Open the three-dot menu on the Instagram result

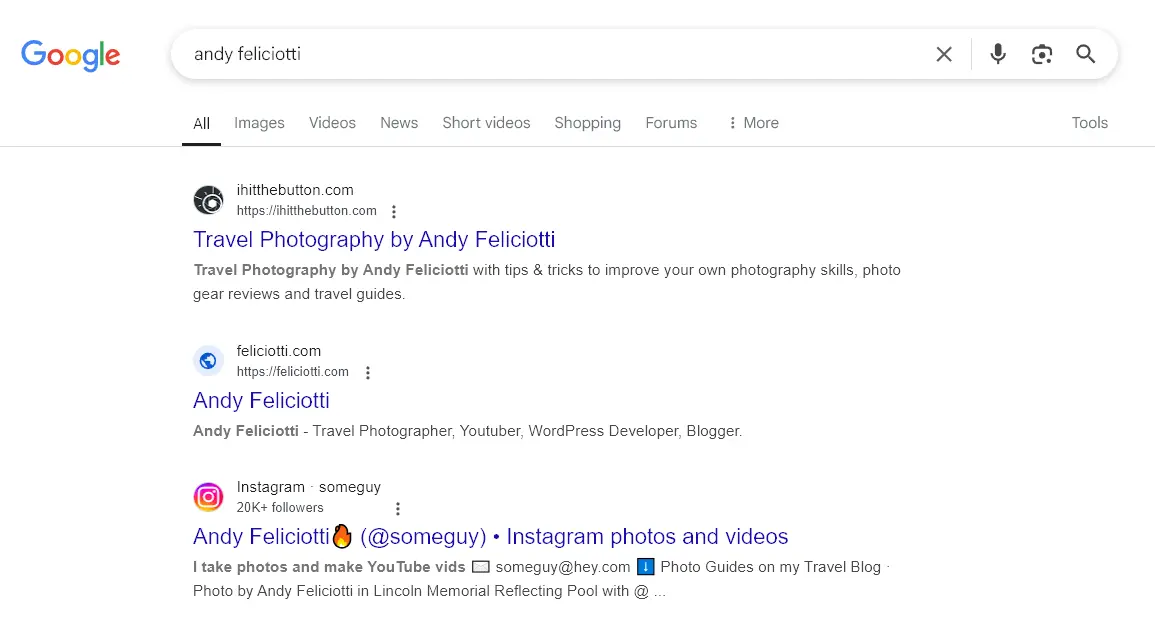coord(398,508)
